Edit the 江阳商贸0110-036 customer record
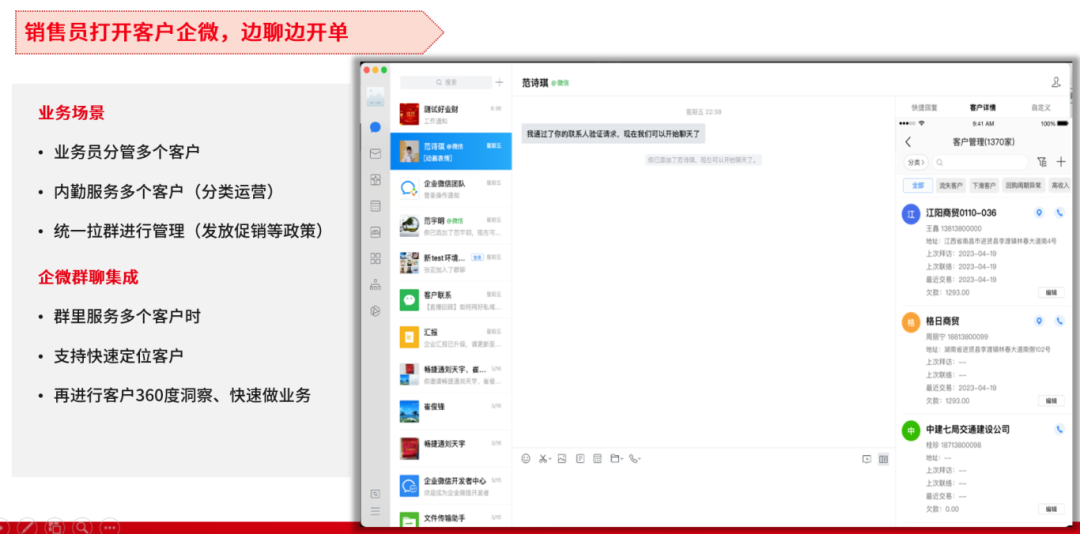 [1050, 292]
